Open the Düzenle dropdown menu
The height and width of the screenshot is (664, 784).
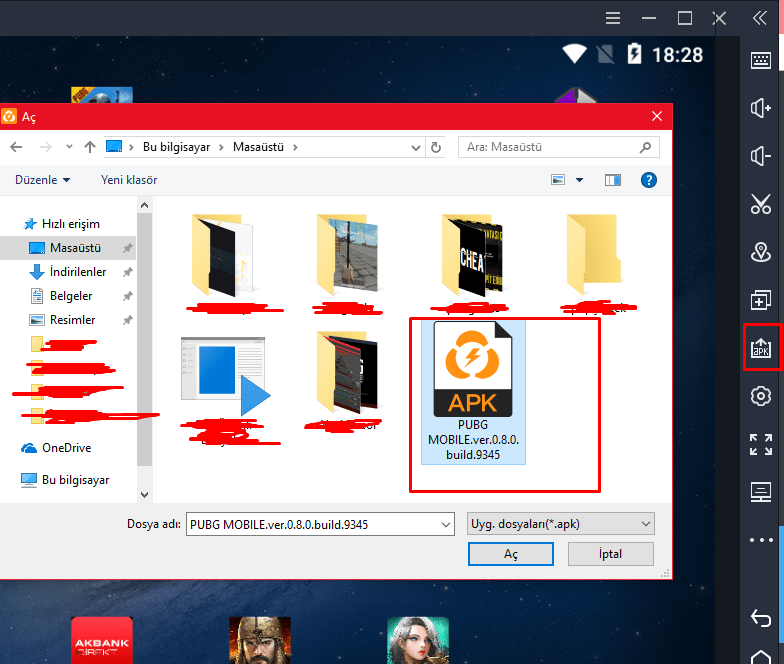[x=42, y=180]
